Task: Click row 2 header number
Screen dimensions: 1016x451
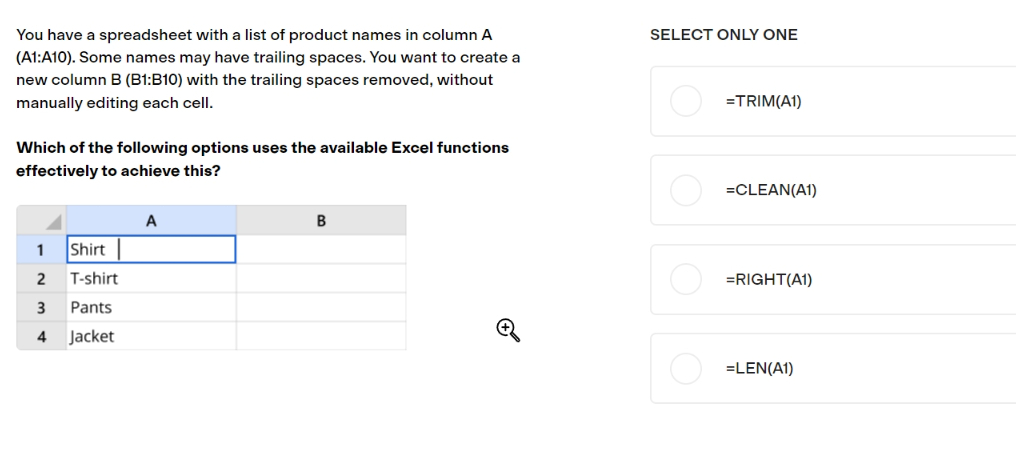Action: click(41, 279)
